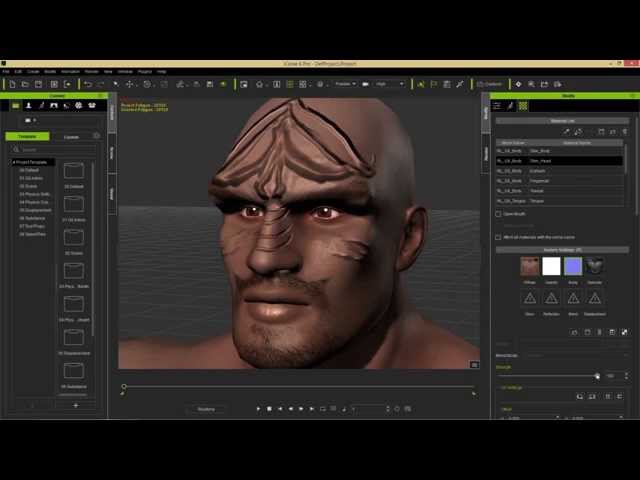This screenshot has width=640, height=480.
Task: Check the affect all materials with same name box
Action: point(498,237)
